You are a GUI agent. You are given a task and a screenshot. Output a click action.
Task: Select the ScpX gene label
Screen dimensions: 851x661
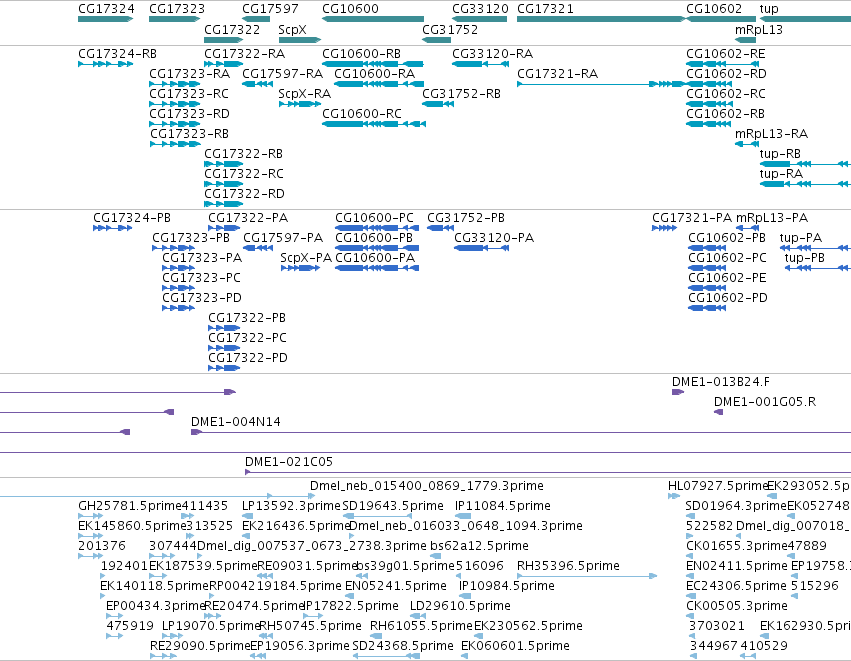tap(292, 29)
